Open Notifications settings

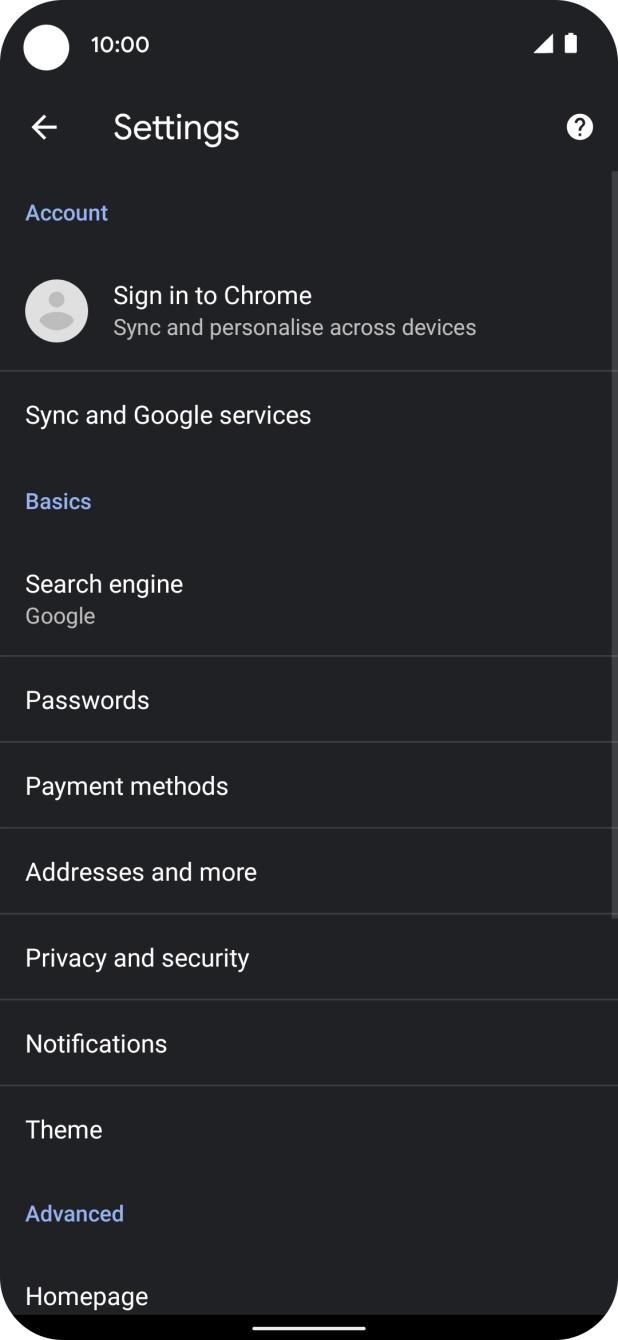(96, 1043)
